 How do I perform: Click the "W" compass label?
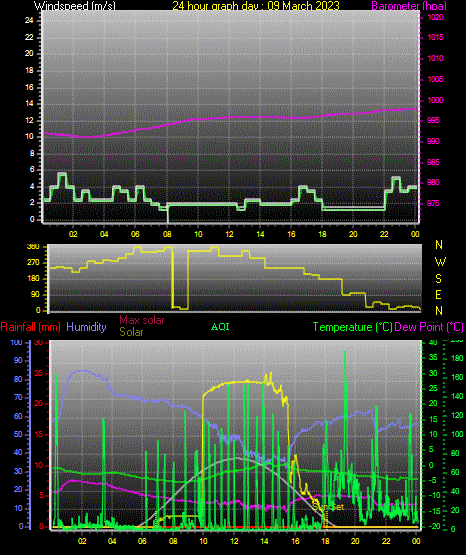[440, 262]
